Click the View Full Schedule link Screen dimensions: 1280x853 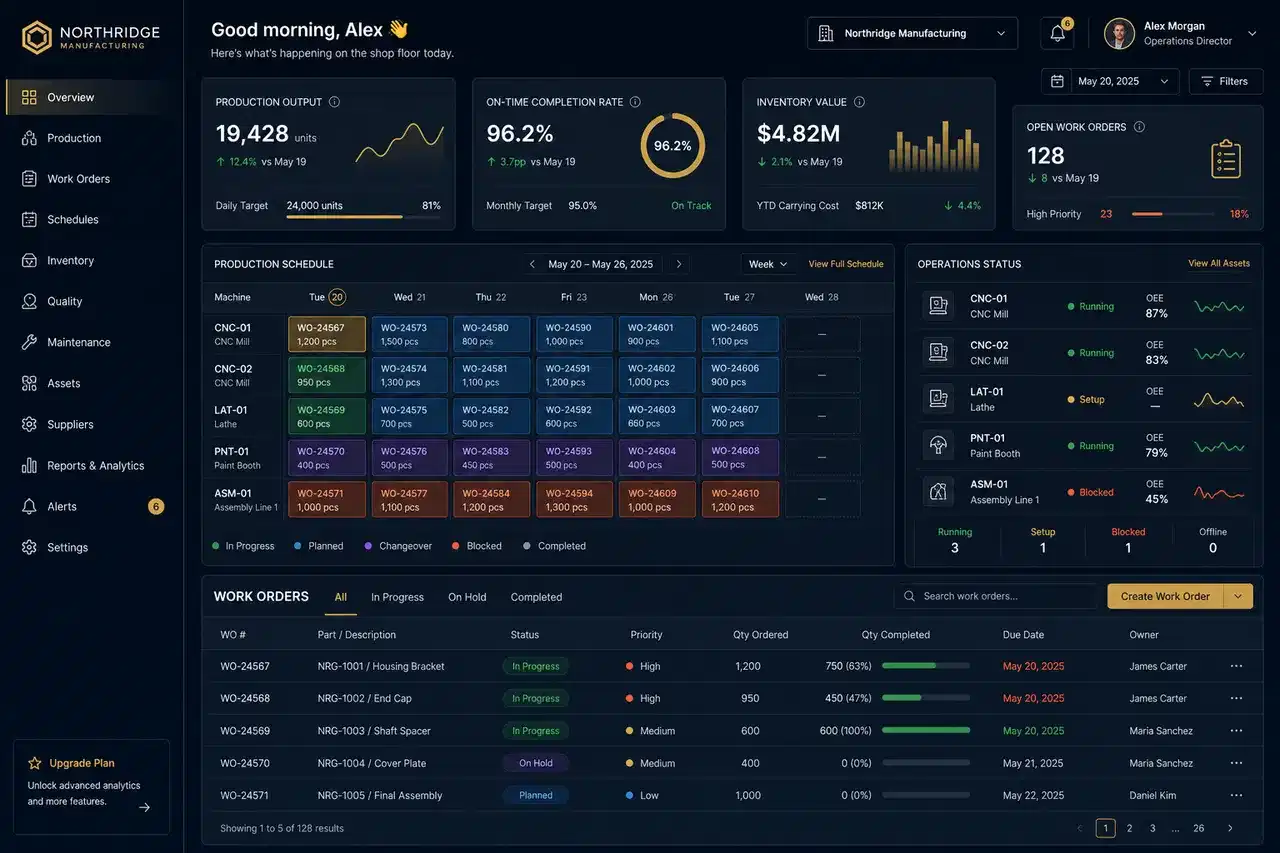pyautogui.click(x=846, y=264)
